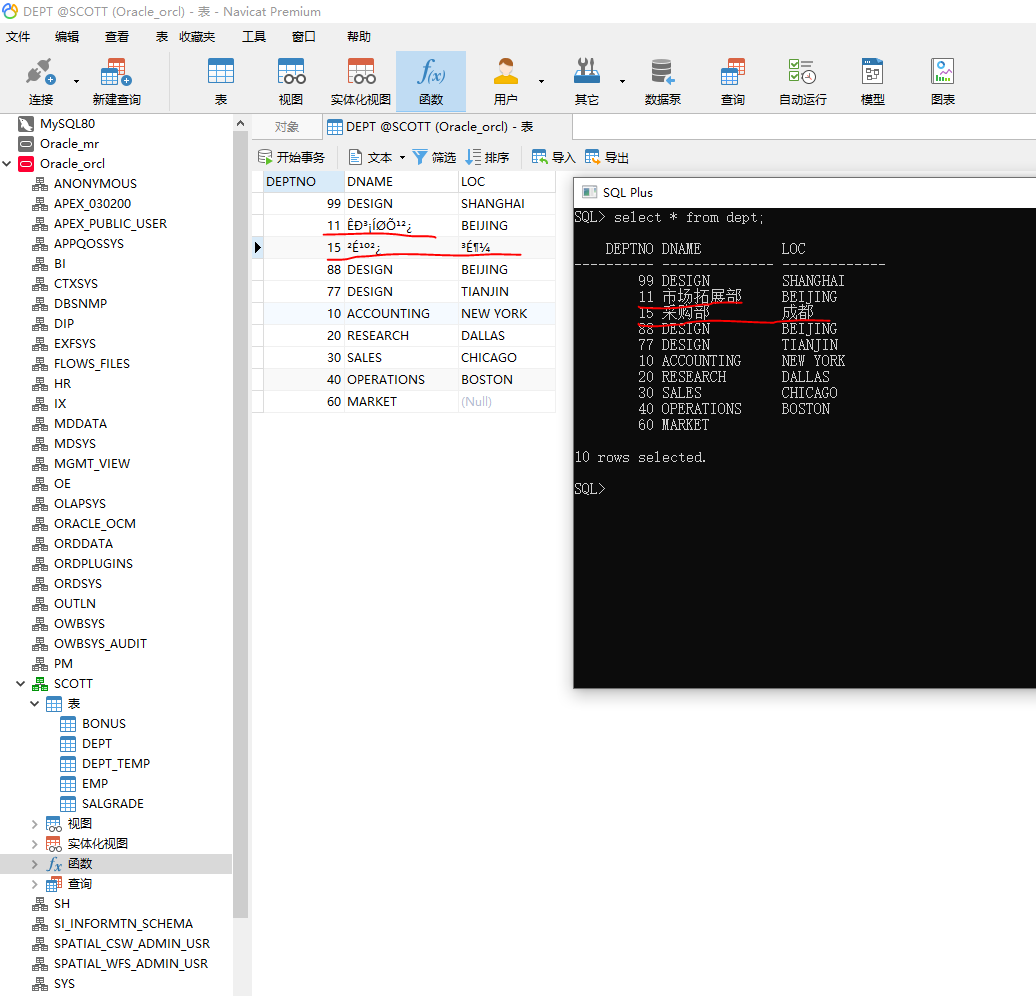Select the HR schema in tree
The image size is (1036, 996).
pyautogui.click(x=62, y=383)
